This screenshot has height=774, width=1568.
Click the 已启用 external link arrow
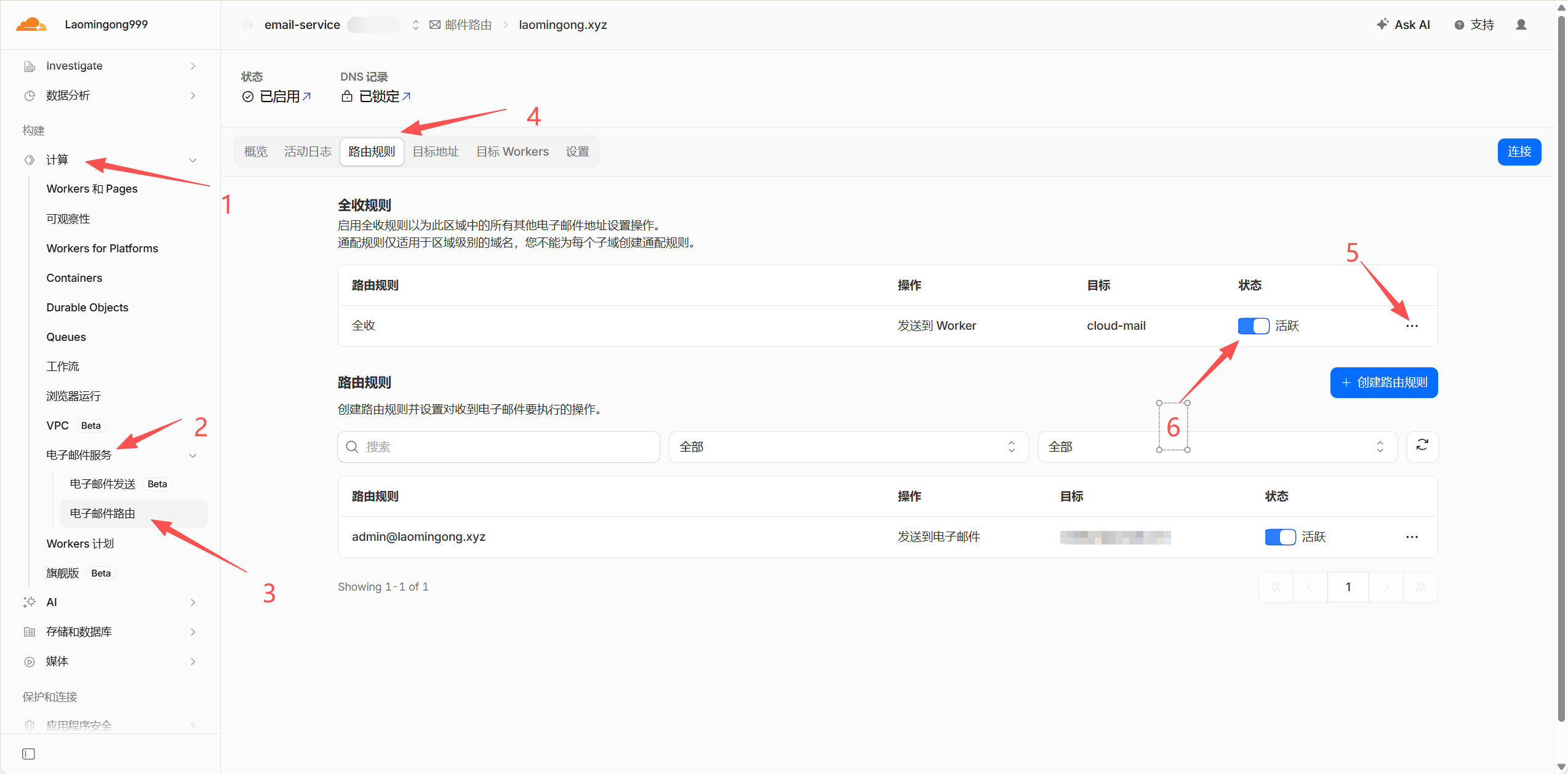tap(306, 96)
